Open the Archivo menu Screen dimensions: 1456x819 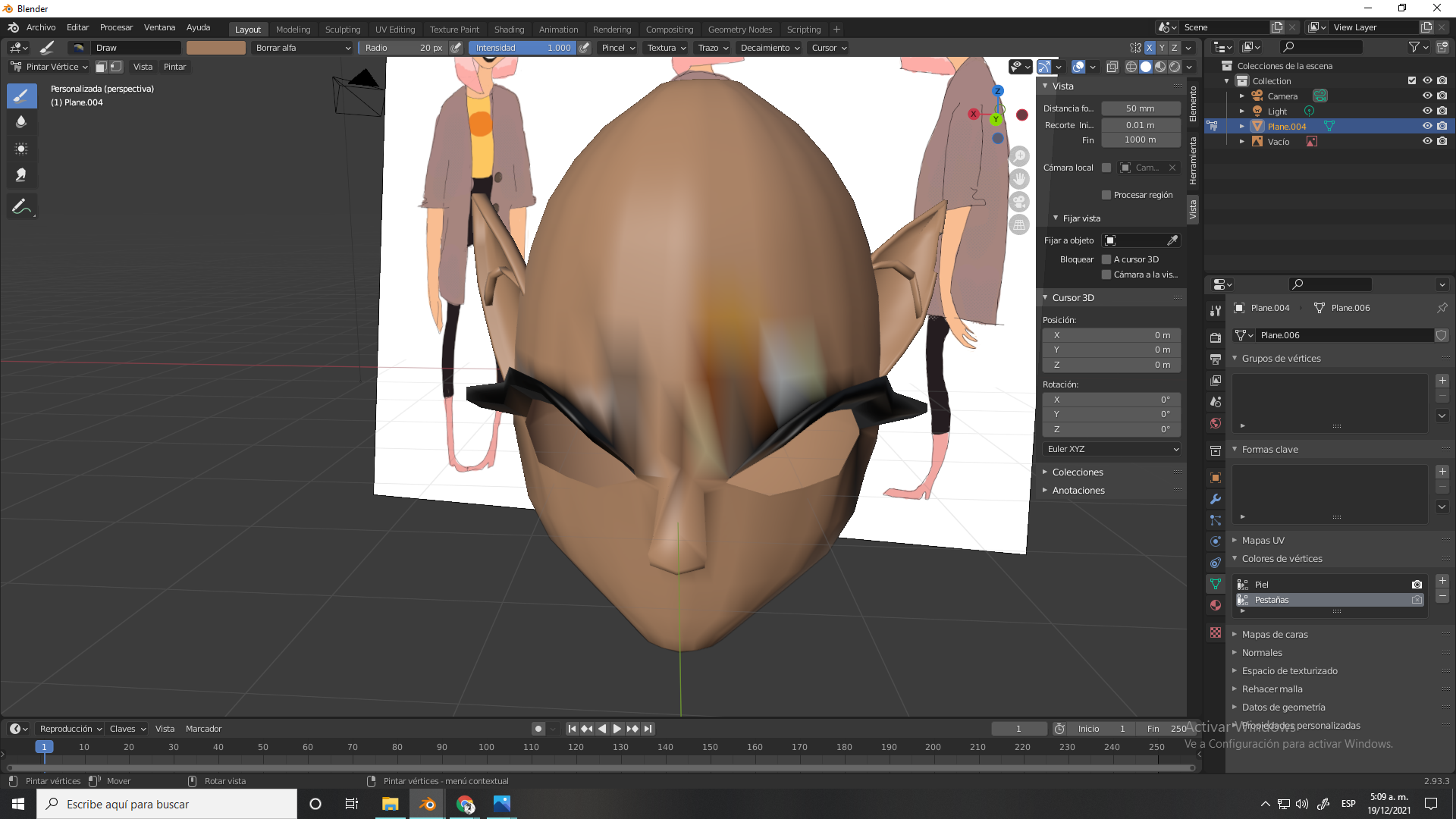coord(41,27)
